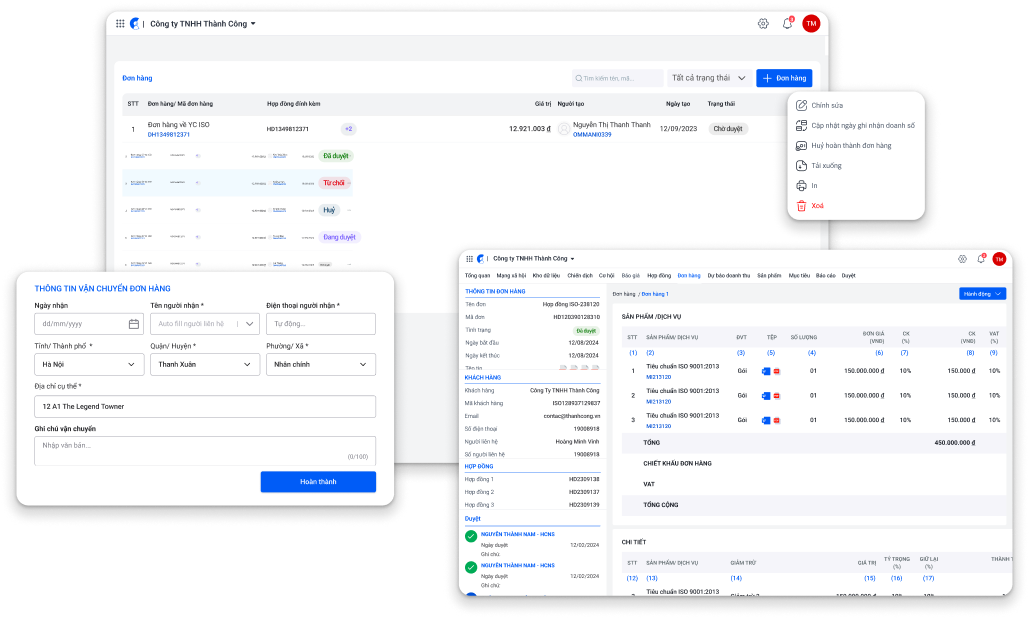1029x618 pixels.
Task: Click the red trash icon beside Xoá
Action: coord(801,205)
